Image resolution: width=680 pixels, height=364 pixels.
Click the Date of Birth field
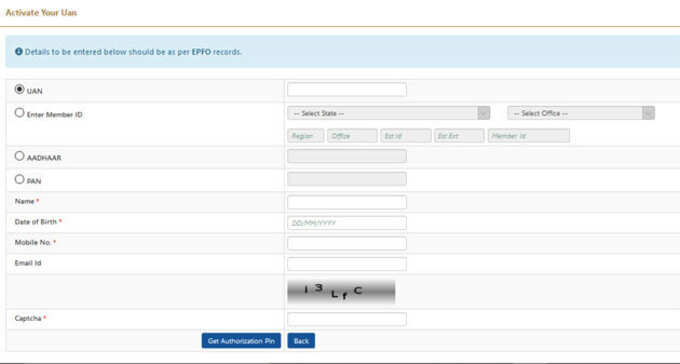point(347,223)
